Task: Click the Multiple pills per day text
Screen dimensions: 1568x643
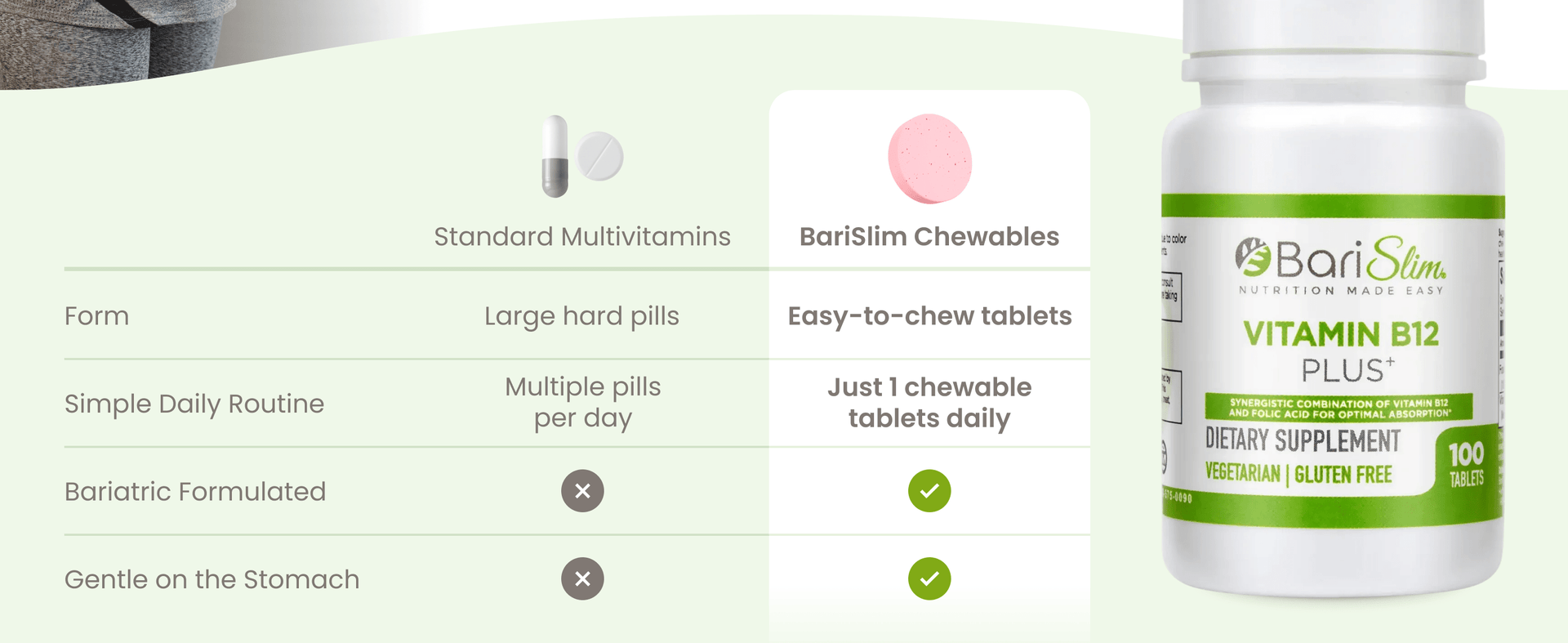Action: point(582,403)
